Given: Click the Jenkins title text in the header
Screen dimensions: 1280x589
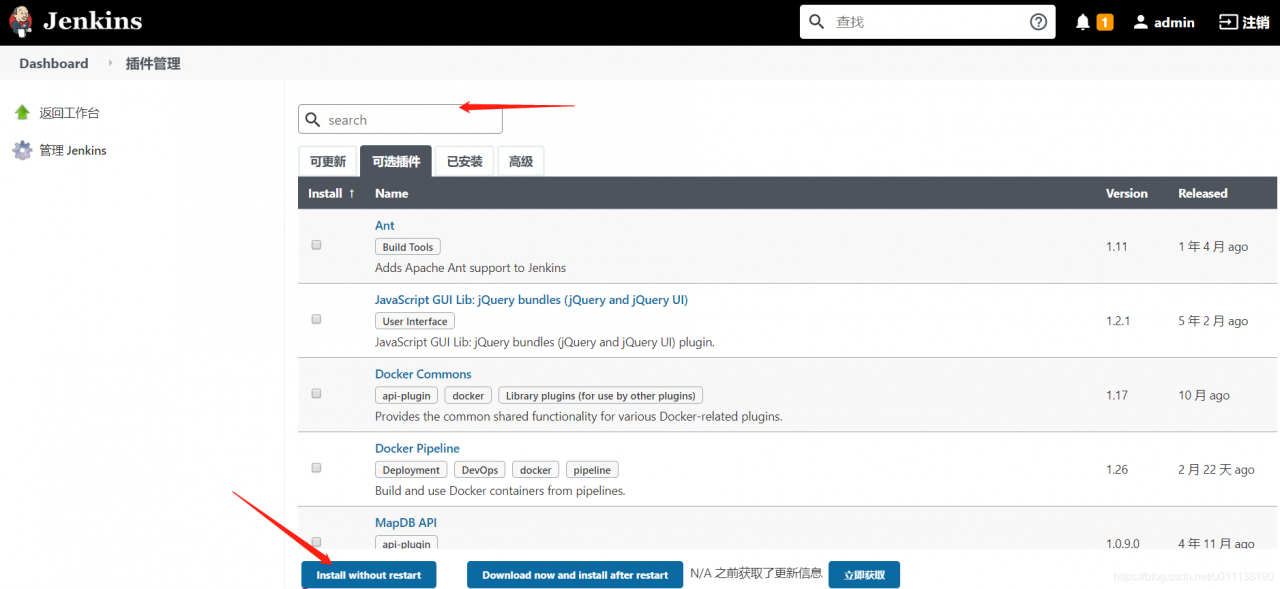Looking at the screenshot, I should pyautogui.click(x=93, y=21).
